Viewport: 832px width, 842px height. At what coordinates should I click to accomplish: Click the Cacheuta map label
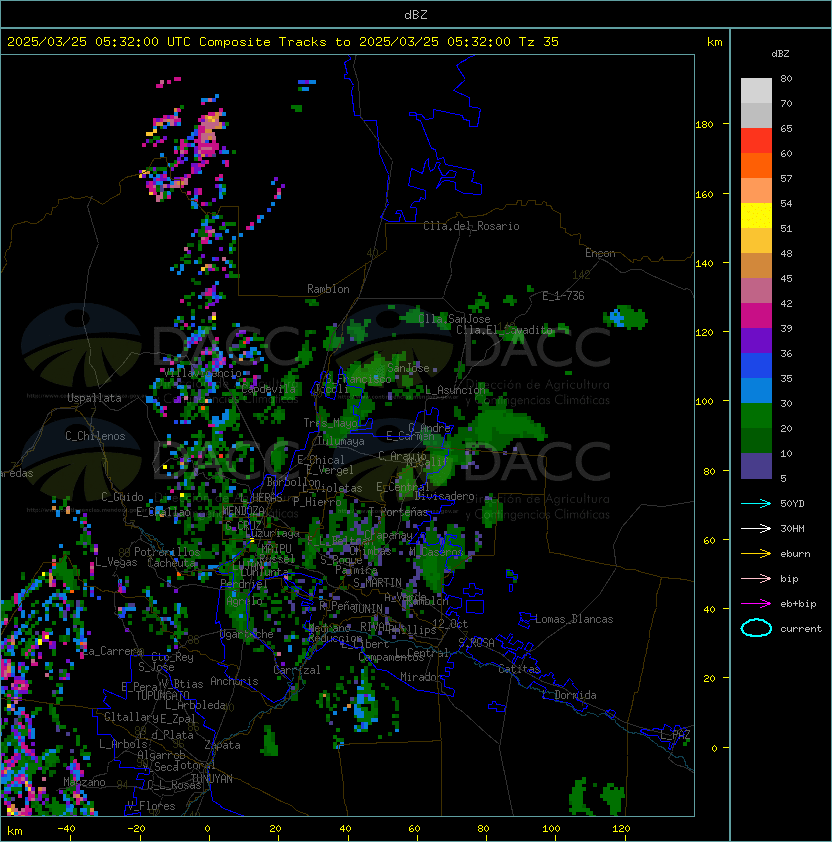tap(171, 563)
